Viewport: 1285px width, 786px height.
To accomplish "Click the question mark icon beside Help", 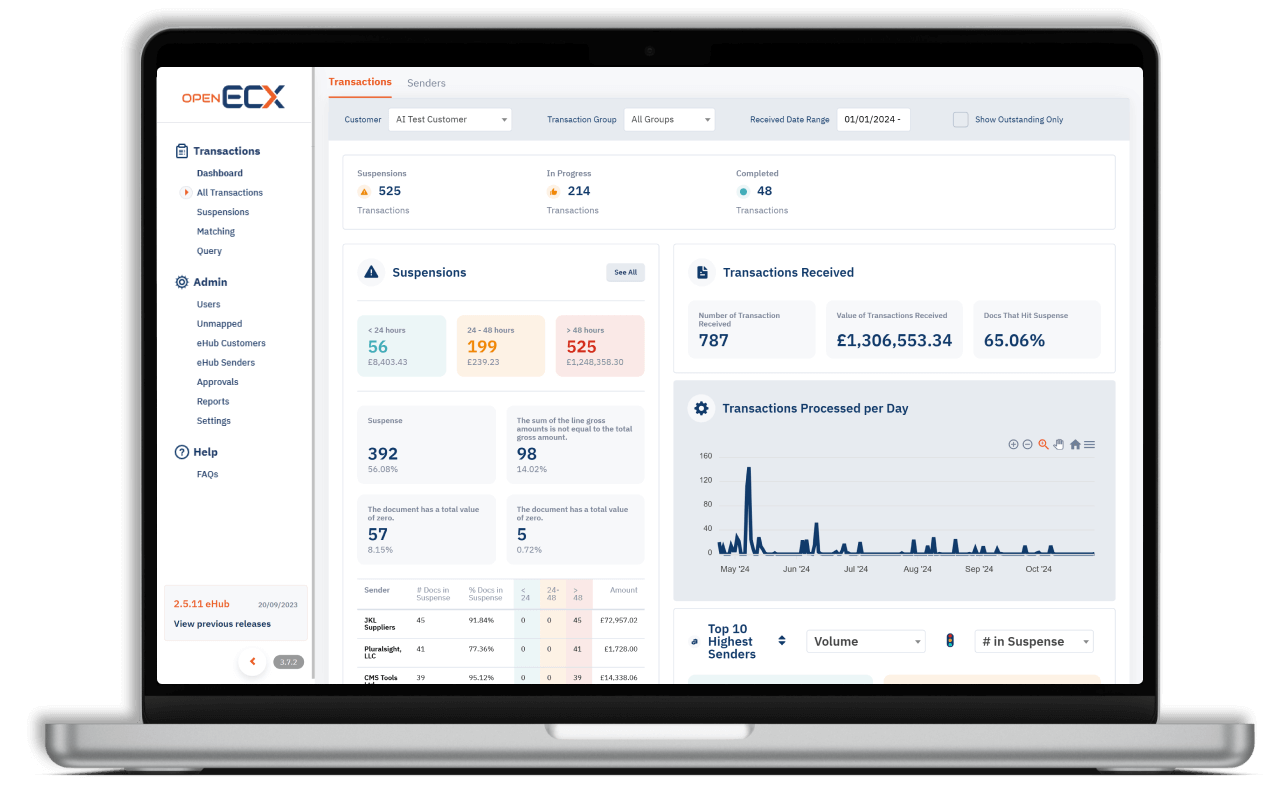I will 181,452.
